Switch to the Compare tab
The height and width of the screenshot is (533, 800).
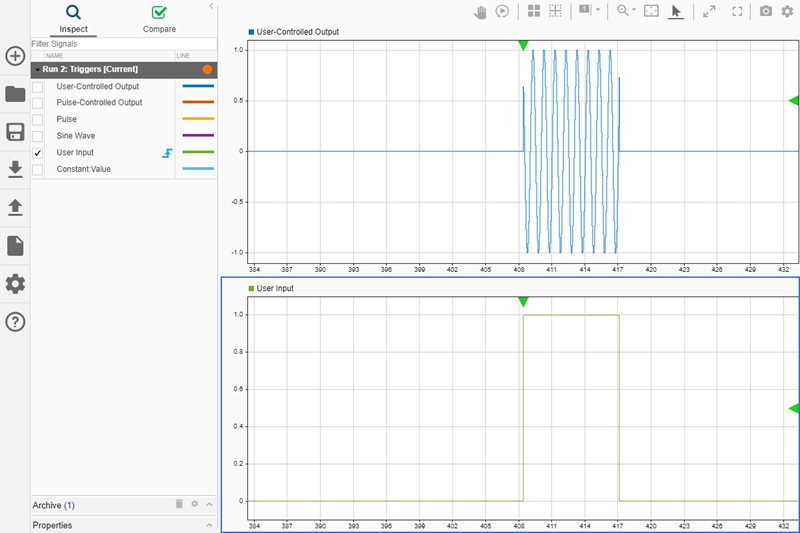coord(159,19)
